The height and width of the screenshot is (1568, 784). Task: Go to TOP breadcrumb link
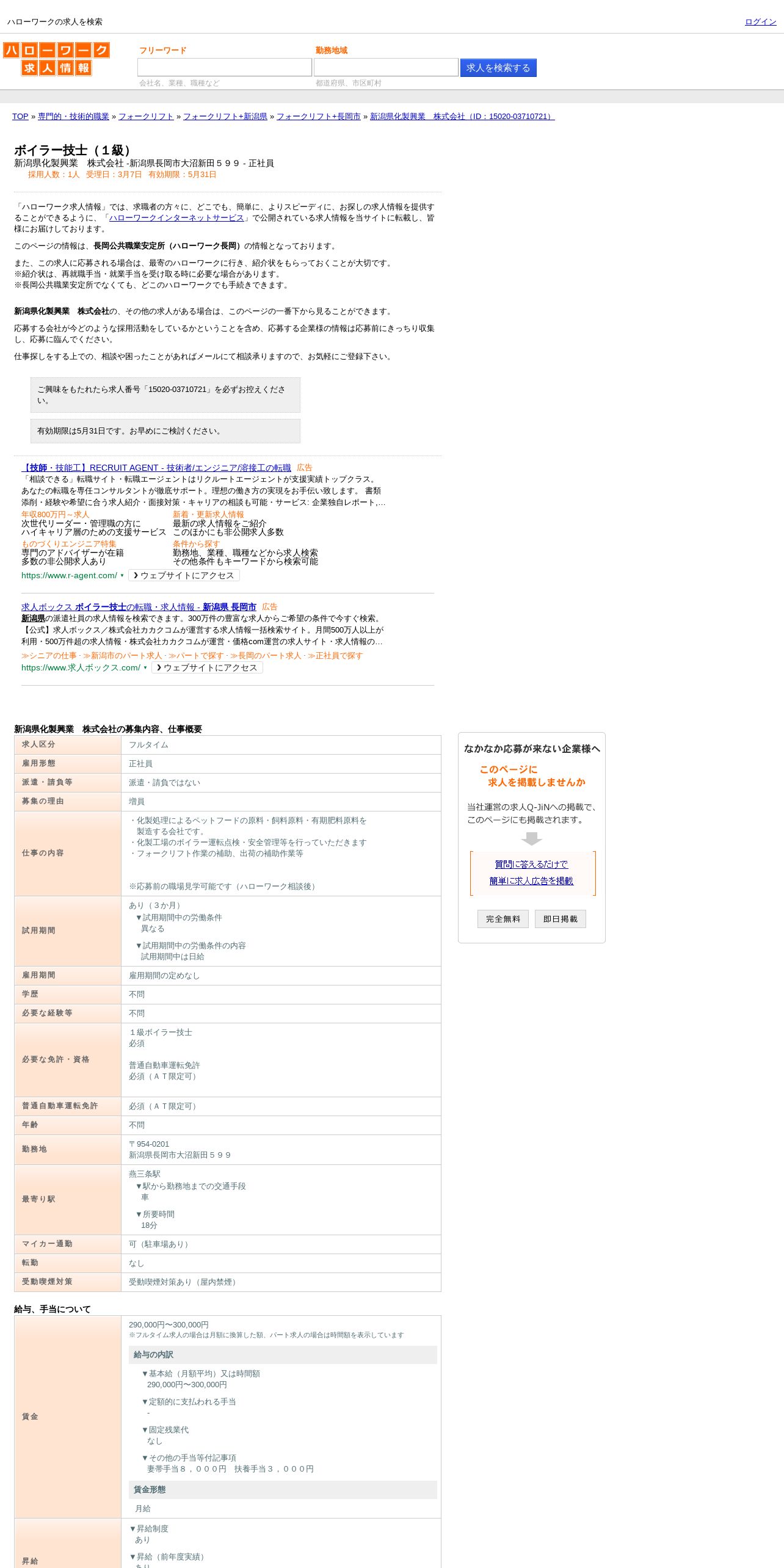coord(20,117)
